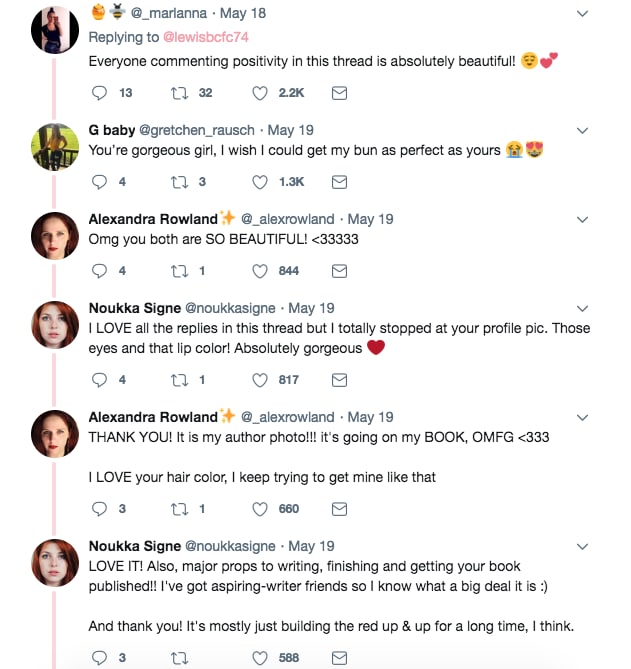Expand options chevron on G baby's tweet

coord(583,131)
